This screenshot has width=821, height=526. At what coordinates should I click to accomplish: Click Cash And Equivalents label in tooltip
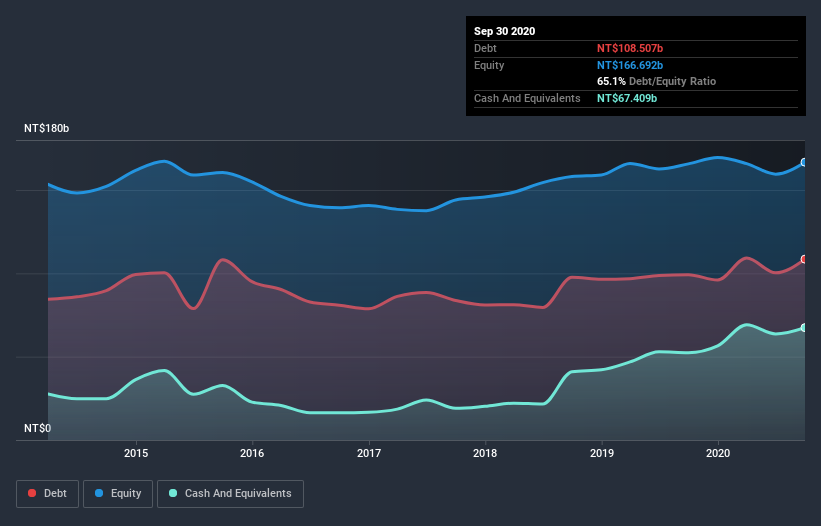point(527,98)
